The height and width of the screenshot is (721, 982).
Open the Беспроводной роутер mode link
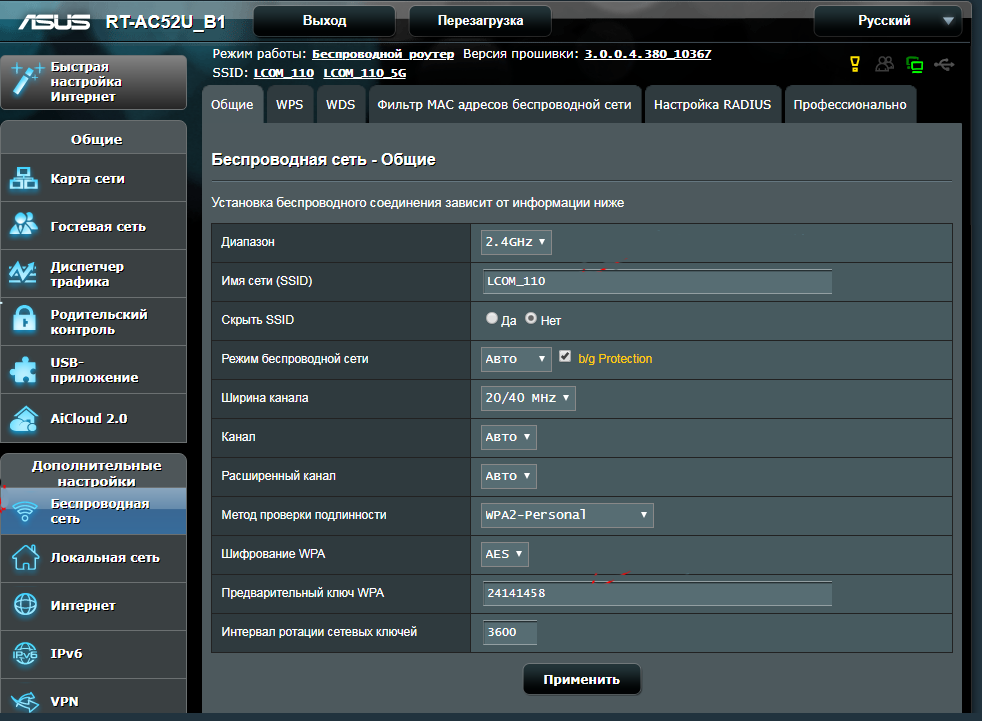383,54
